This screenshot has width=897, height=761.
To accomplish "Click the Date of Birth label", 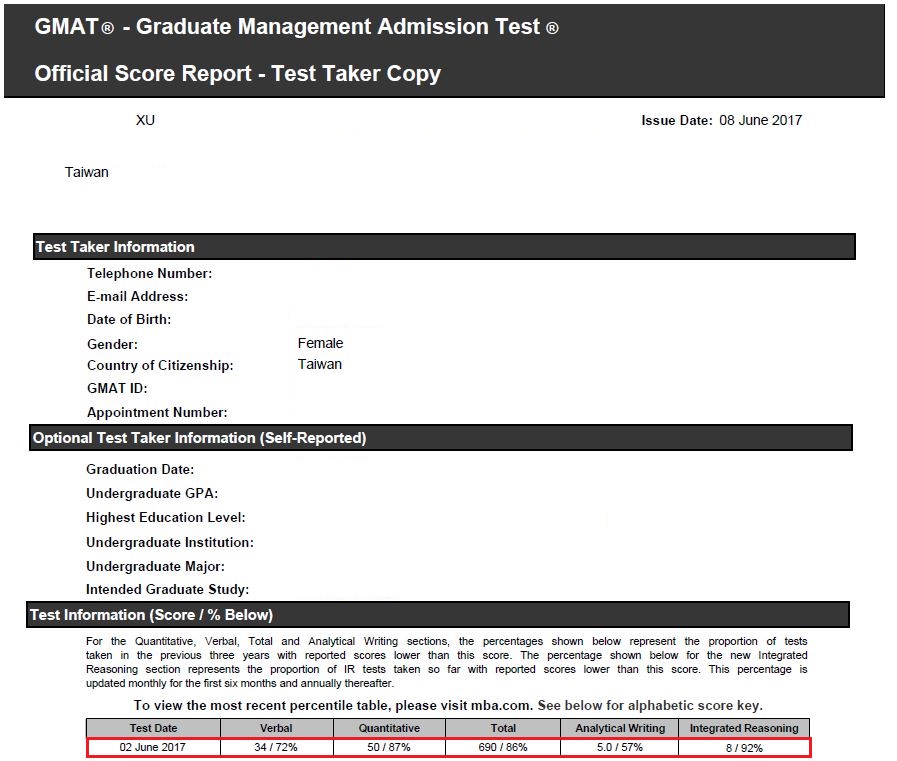I will point(129,319).
